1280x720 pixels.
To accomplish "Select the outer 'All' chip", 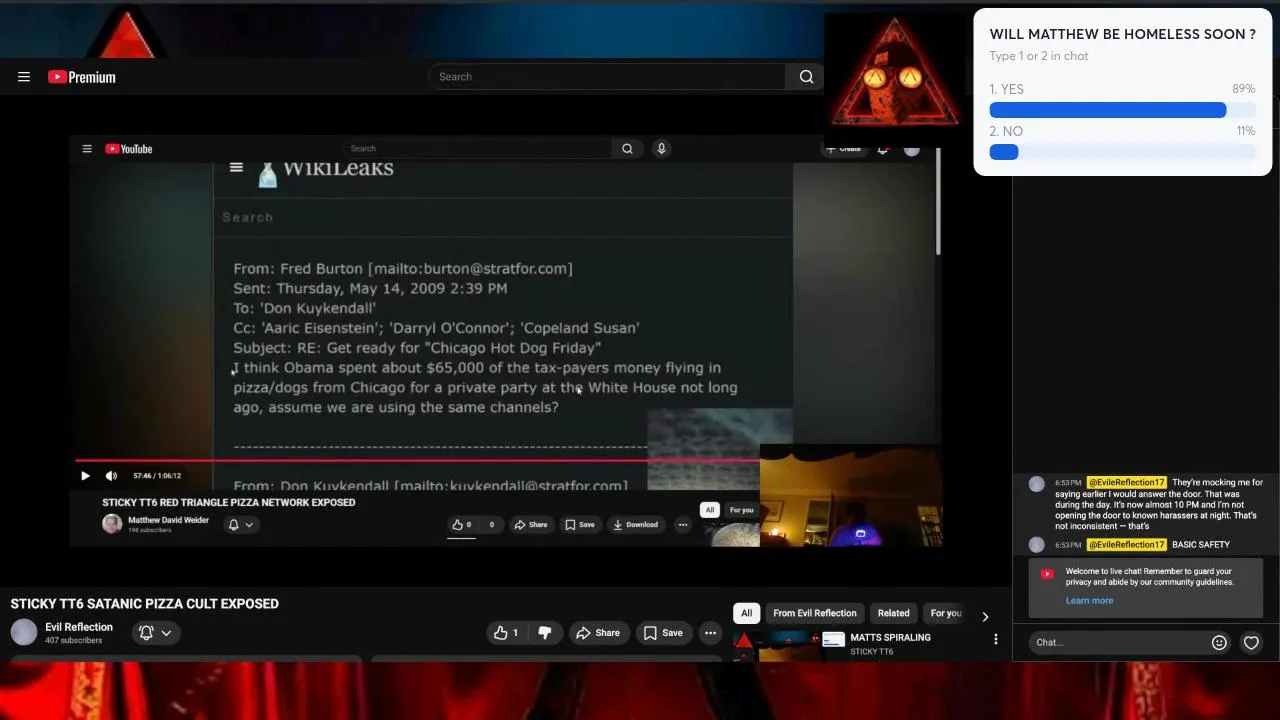I will 746,613.
